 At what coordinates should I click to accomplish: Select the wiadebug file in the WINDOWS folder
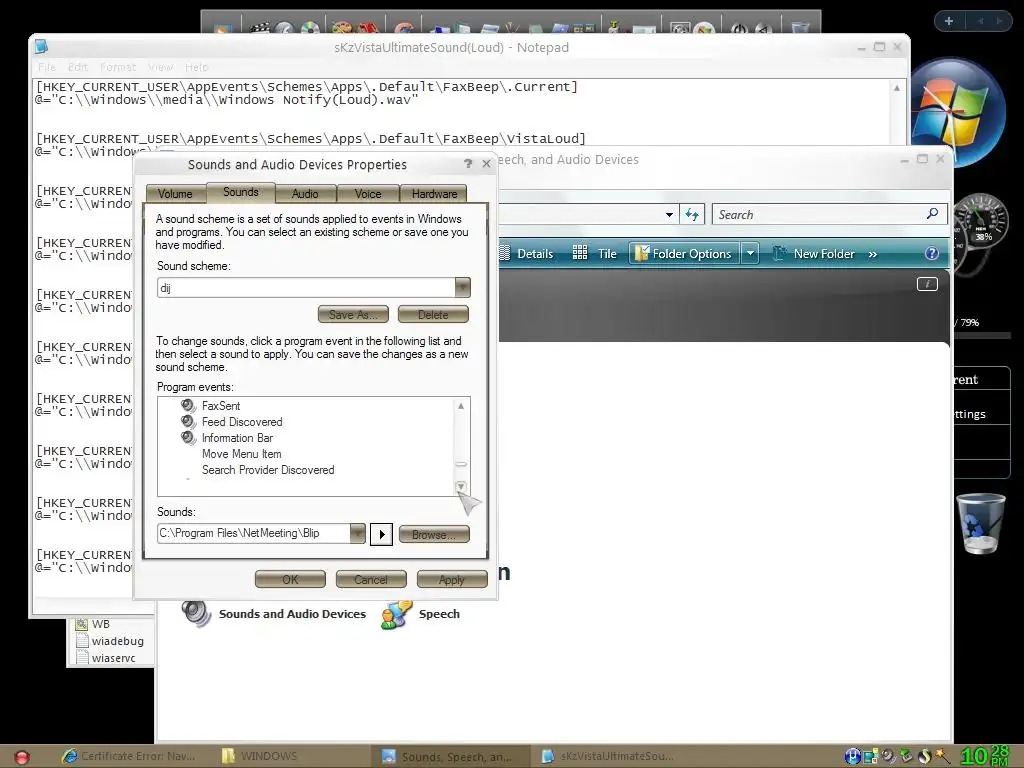point(117,641)
